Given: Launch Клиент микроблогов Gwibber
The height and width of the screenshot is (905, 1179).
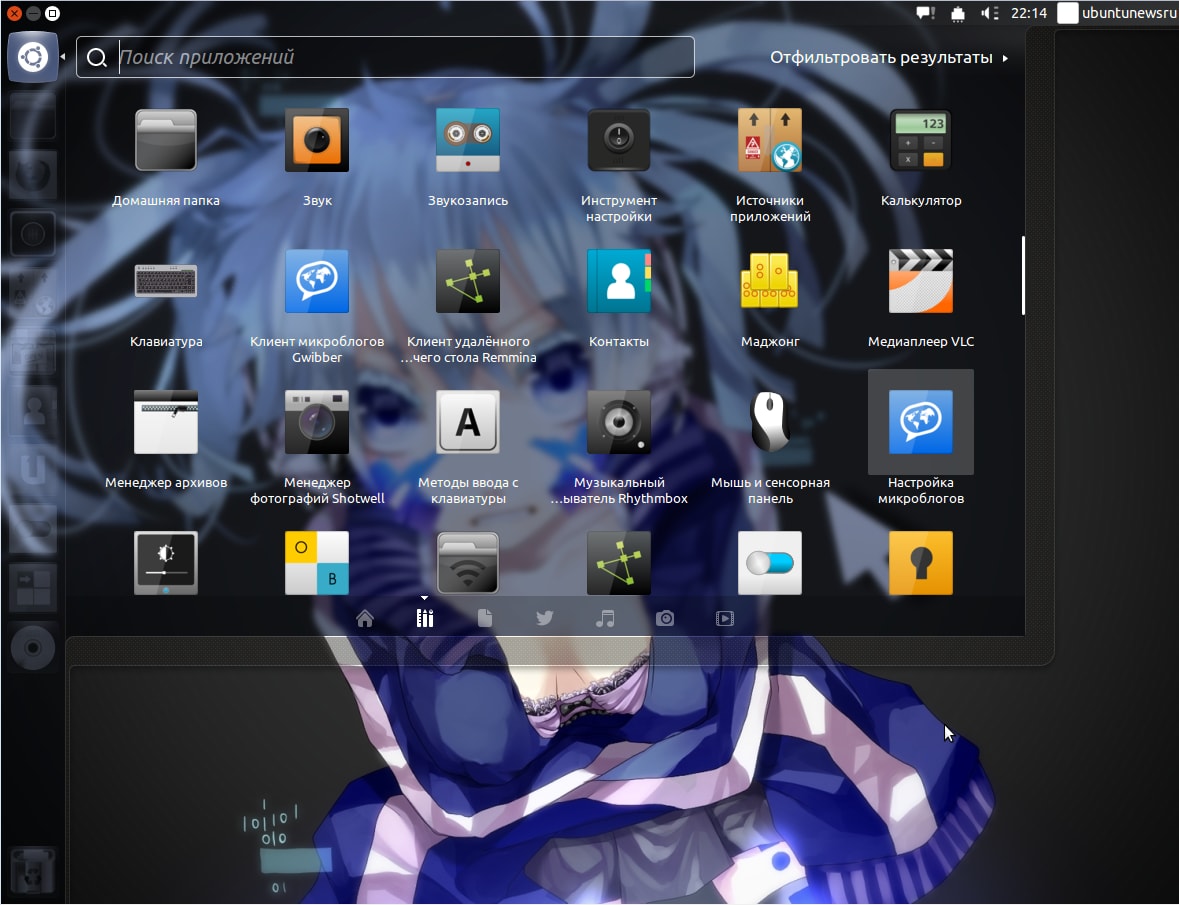Looking at the screenshot, I should (x=317, y=281).
